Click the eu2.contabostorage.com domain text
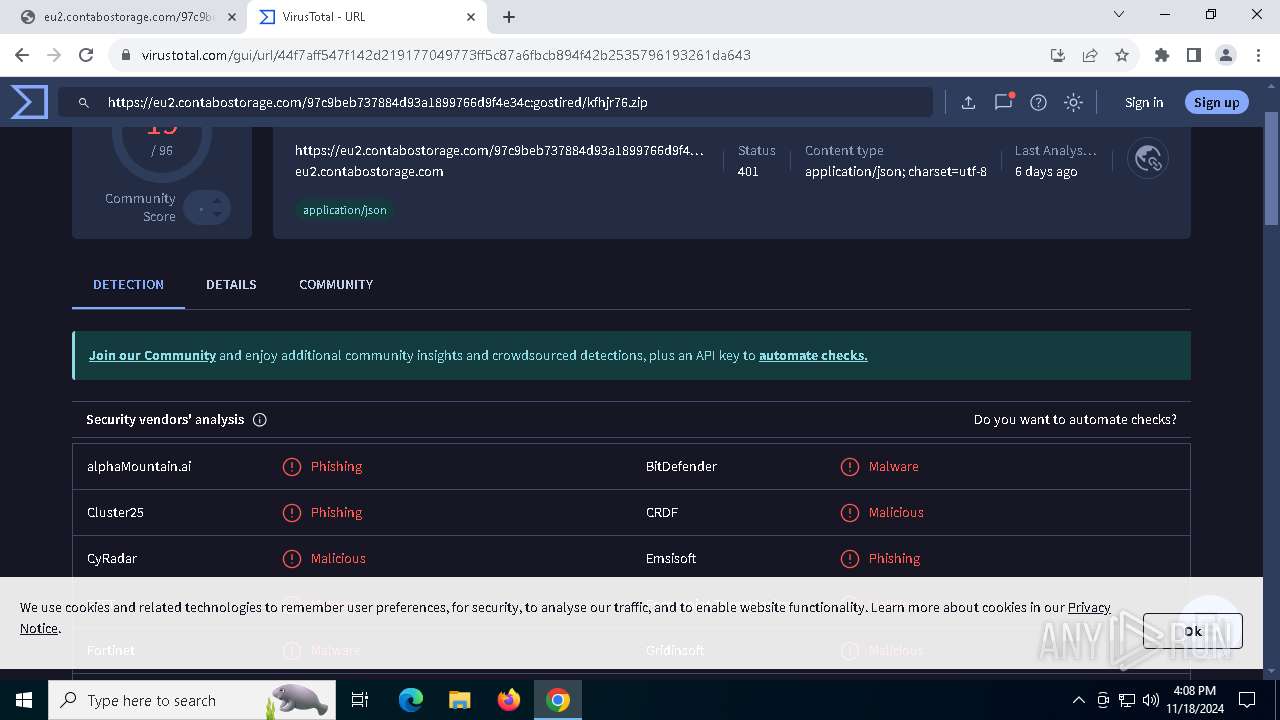The image size is (1280, 720). pos(369,172)
